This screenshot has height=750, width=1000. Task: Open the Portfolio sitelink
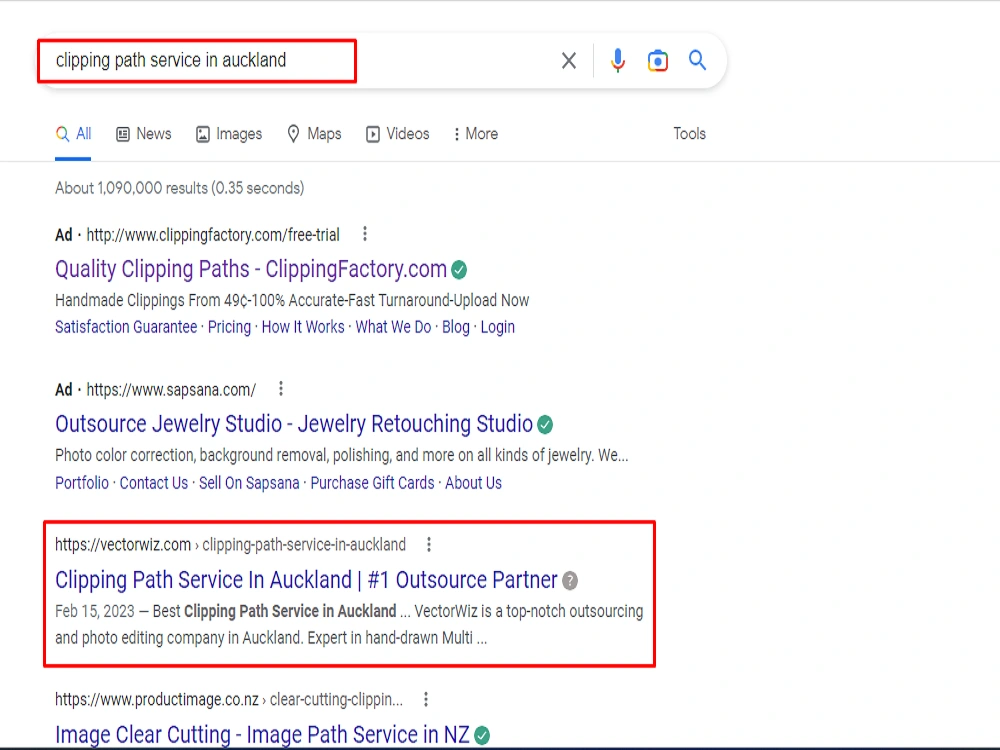pyautogui.click(x=82, y=483)
